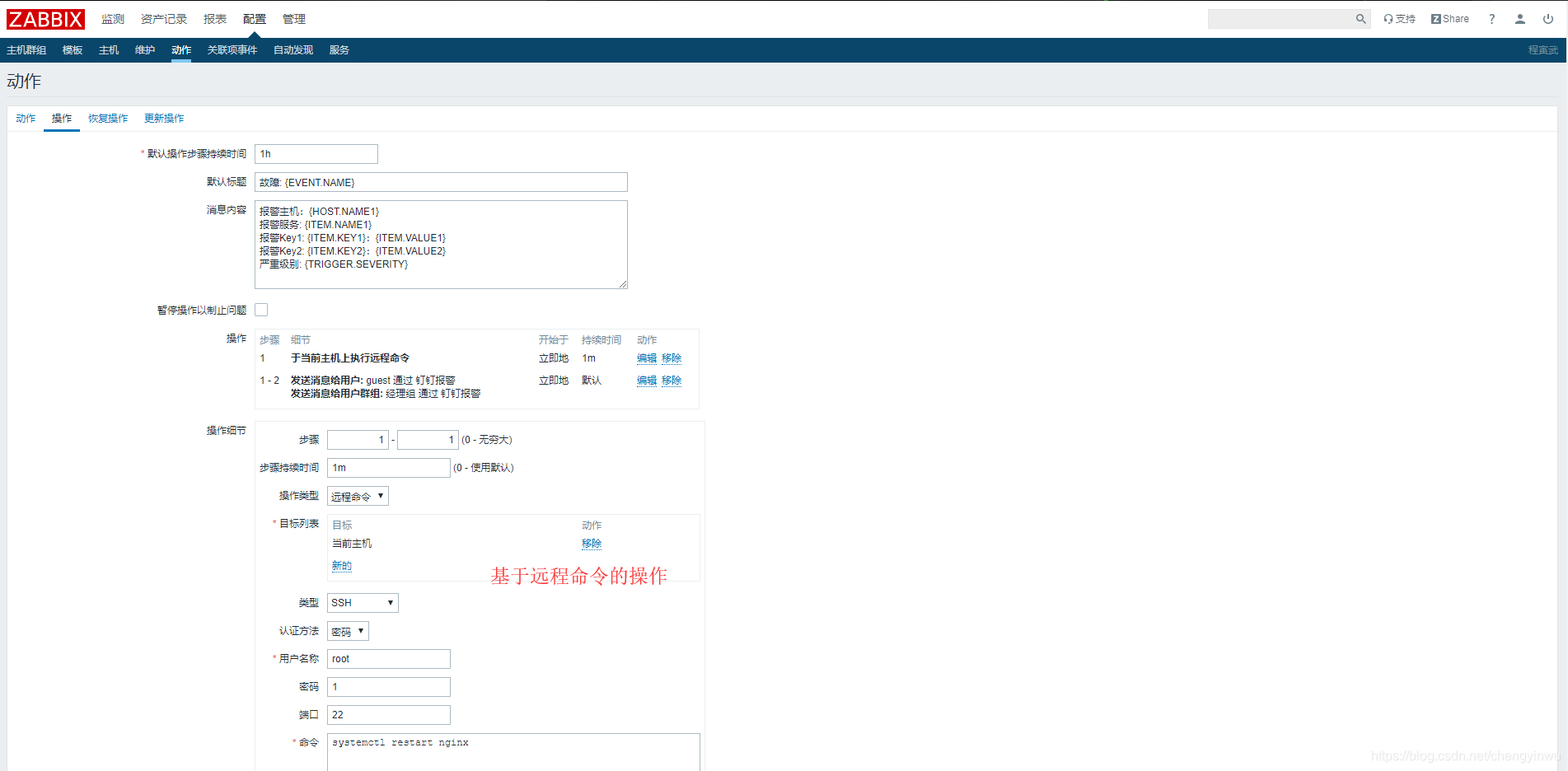Viewport: 1568px width, 771px height.
Task: Click the 于当前主机上执行远程命令 row text
Action: [350, 358]
